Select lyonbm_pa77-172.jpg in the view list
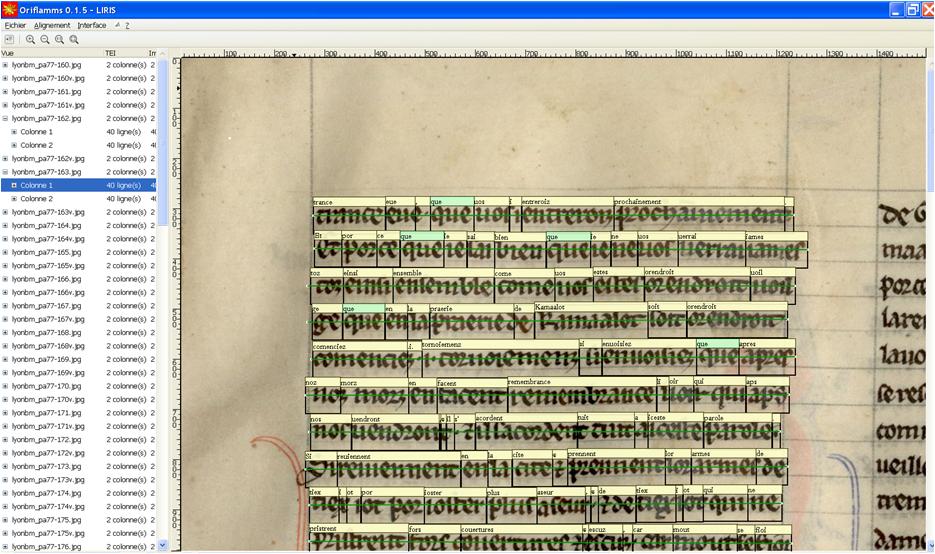This screenshot has height=554, width=935. tap(47, 440)
